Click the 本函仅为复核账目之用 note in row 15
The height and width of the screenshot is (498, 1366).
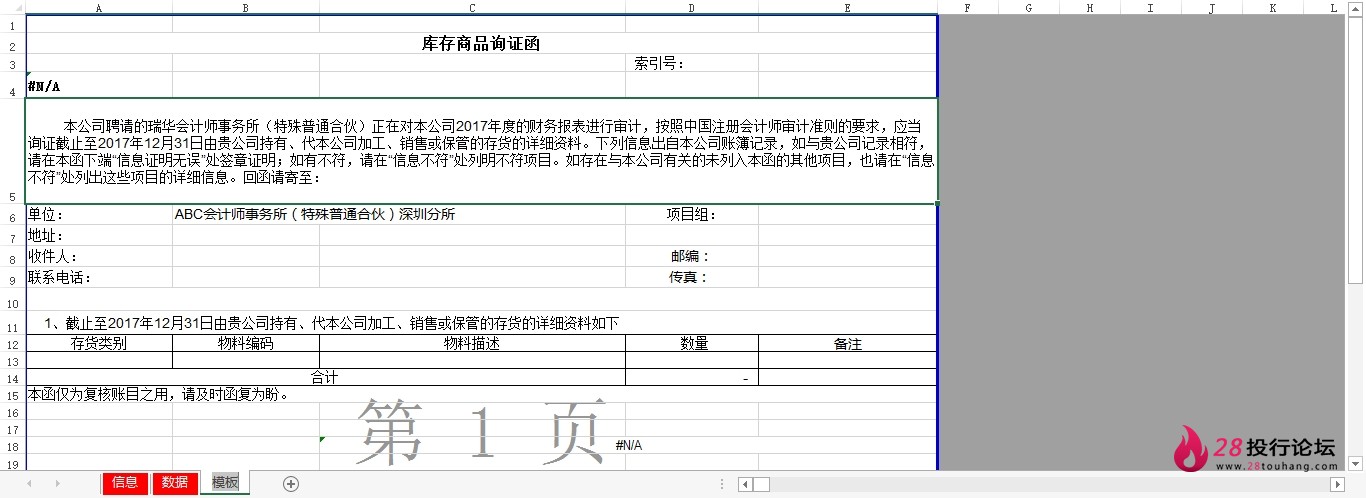click(x=159, y=394)
